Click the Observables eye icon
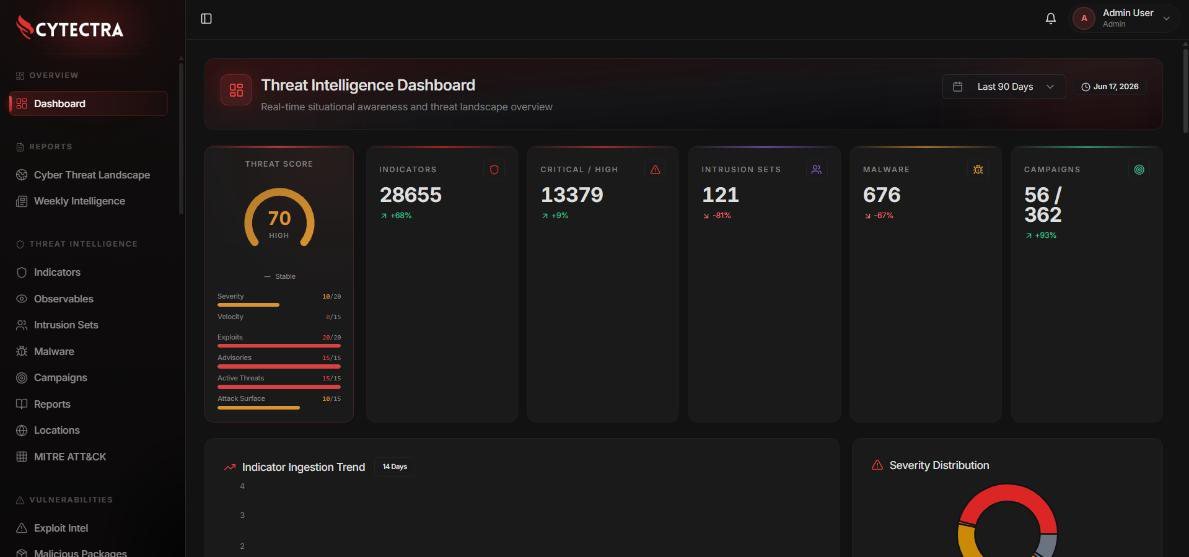Viewport: 1189px width, 557px height. 21,299
